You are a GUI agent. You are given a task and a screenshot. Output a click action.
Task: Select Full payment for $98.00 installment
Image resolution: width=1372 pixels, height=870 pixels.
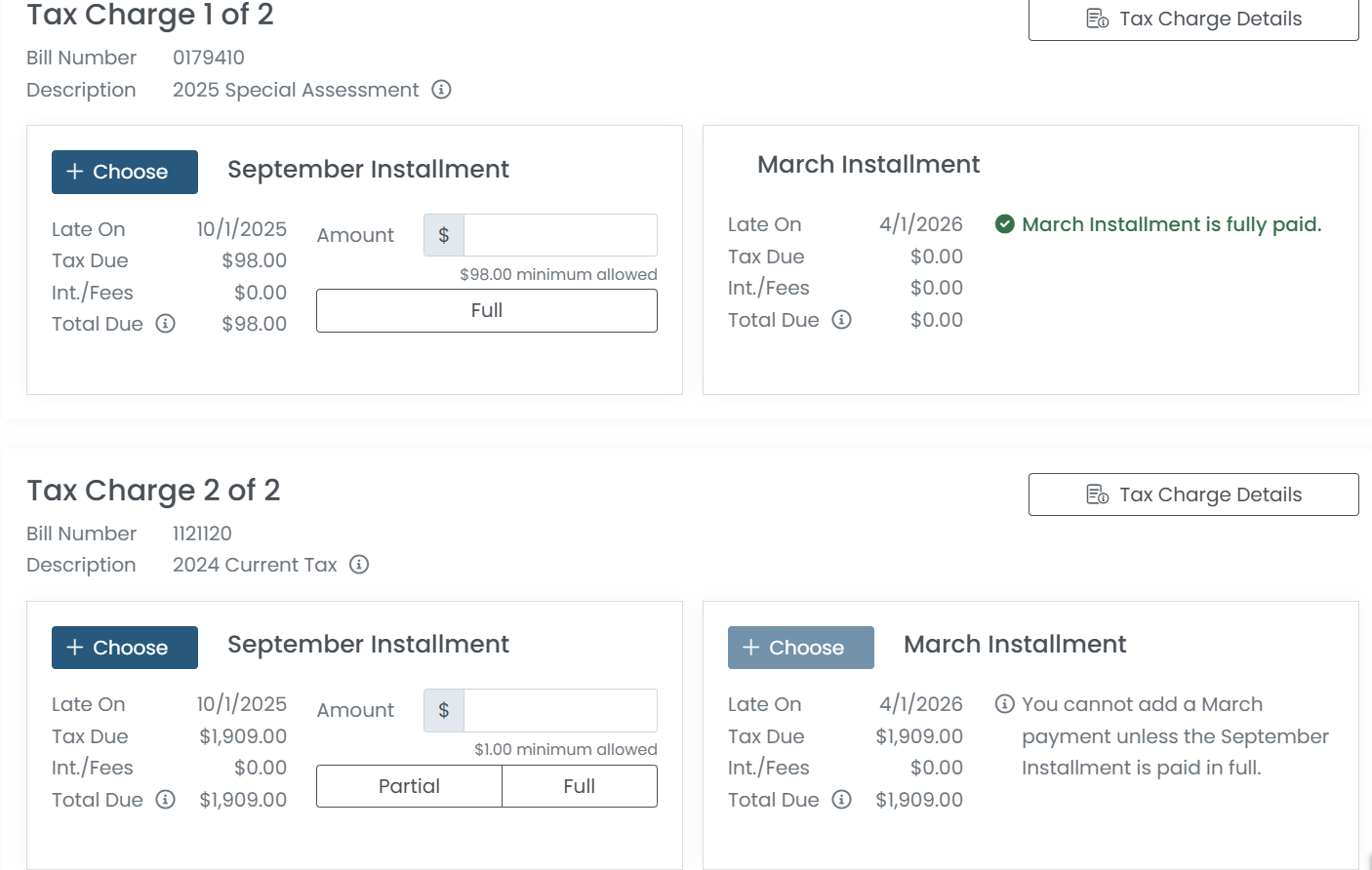pos(486,310)
